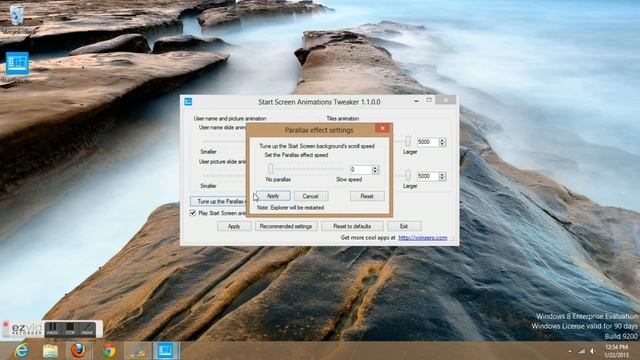
Task: Click Recommended settings button
Action: click(286, 226)
